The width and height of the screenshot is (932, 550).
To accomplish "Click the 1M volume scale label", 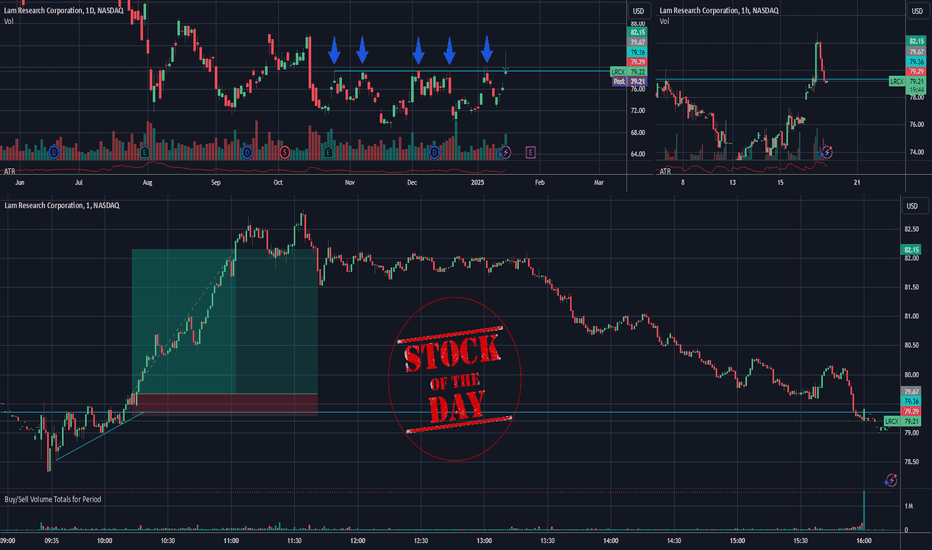I will click(x=909, y=506).
